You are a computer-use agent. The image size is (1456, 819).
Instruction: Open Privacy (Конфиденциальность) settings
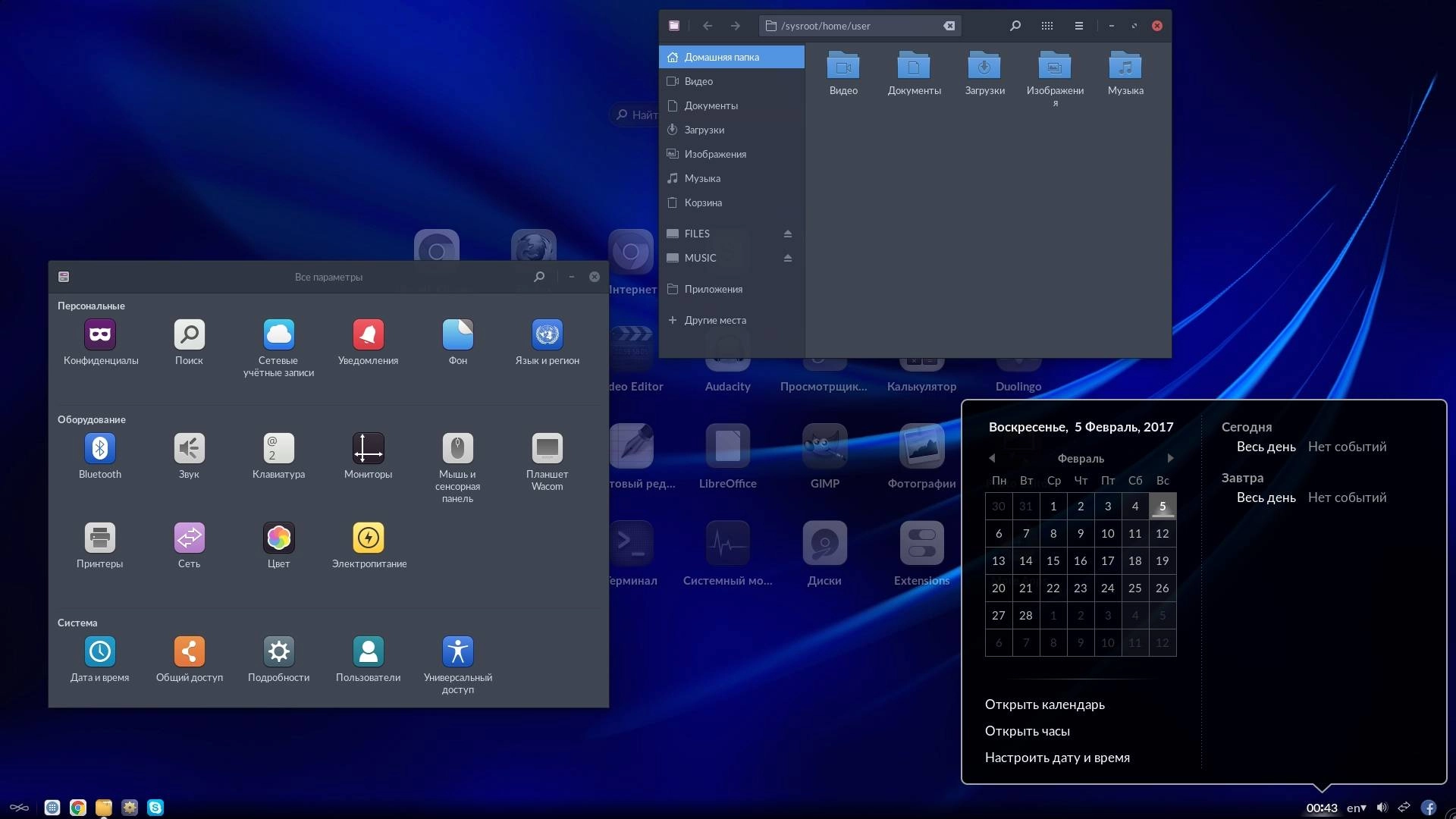100,334
